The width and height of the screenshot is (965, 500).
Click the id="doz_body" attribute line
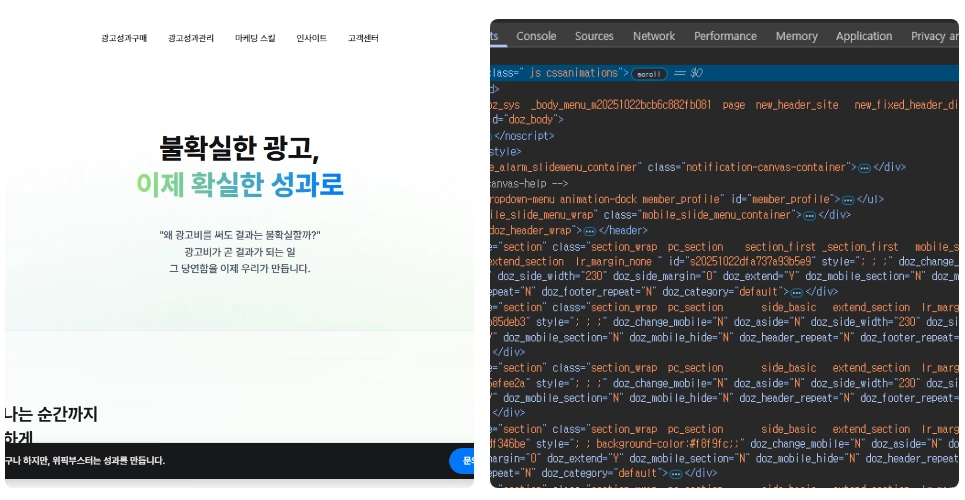click(x=527, y=119)
